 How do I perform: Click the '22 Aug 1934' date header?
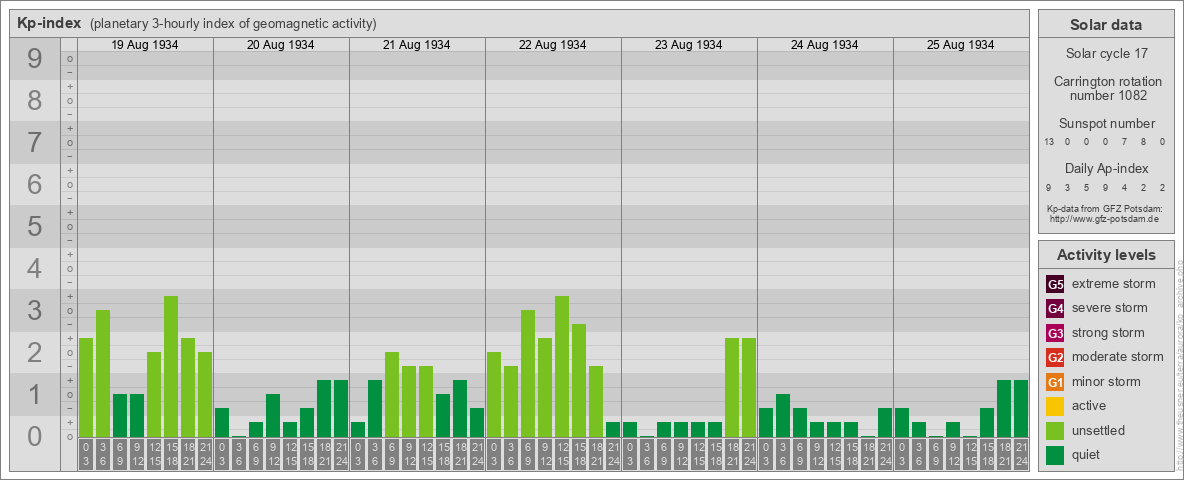pos(553,45)
